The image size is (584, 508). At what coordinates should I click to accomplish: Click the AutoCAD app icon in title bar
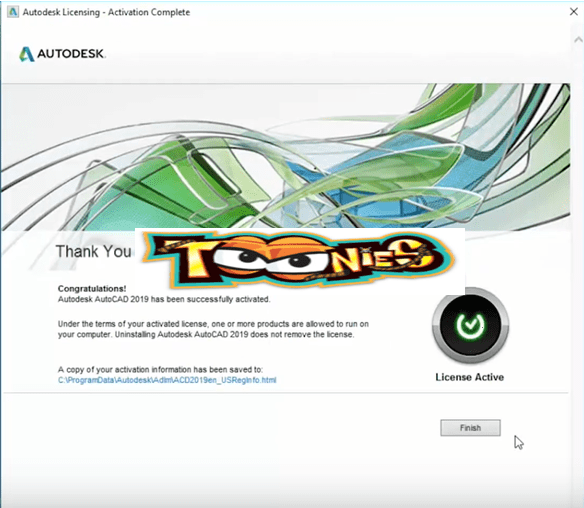(x=13, y=12)
